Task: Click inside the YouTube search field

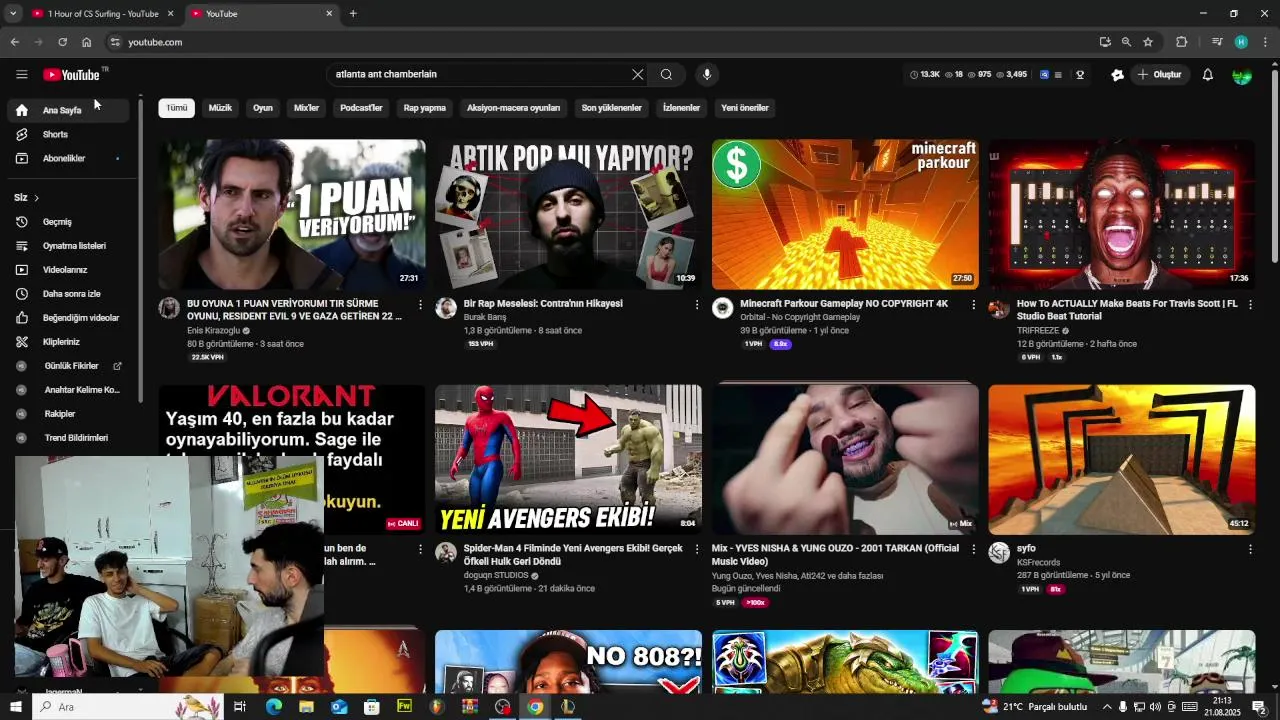Action: pos(480,74)
